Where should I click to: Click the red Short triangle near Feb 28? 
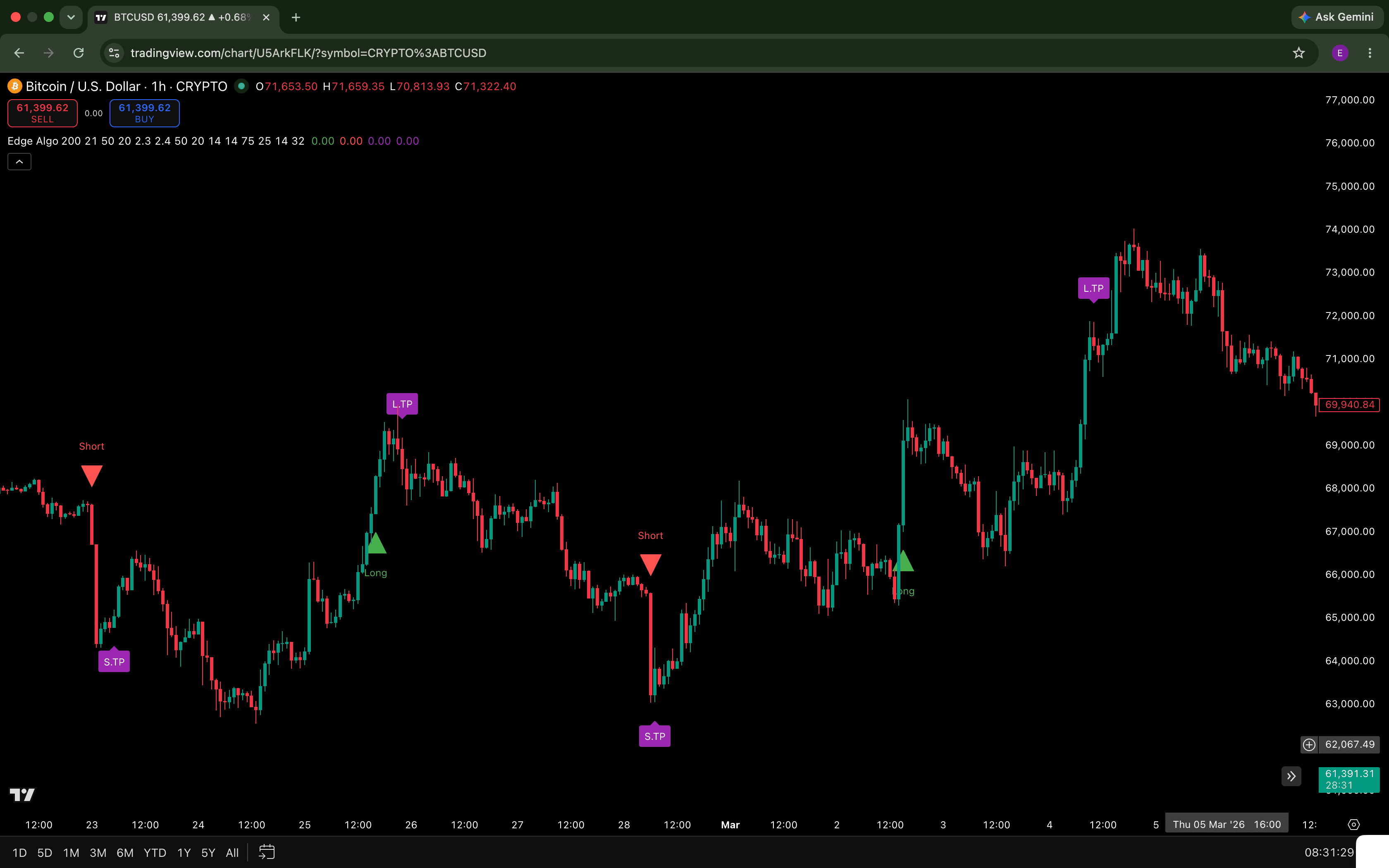coord(650,564)
